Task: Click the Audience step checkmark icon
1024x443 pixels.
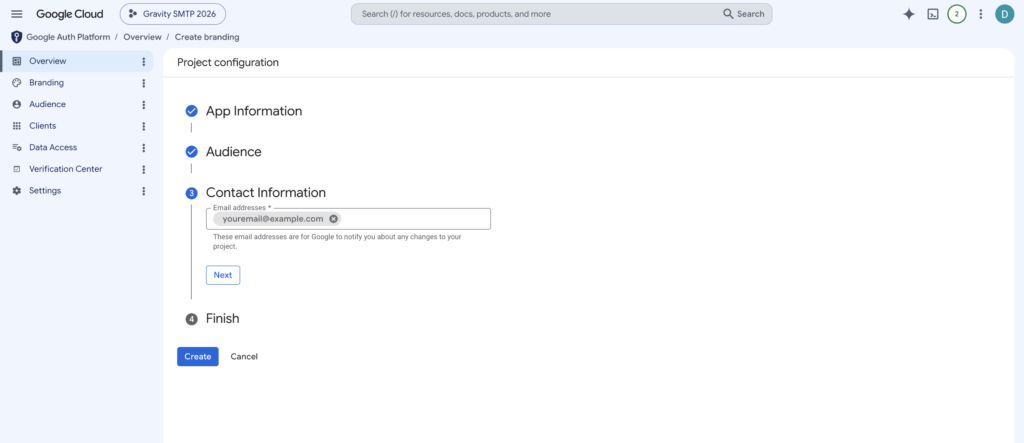Action: (191, 152)
